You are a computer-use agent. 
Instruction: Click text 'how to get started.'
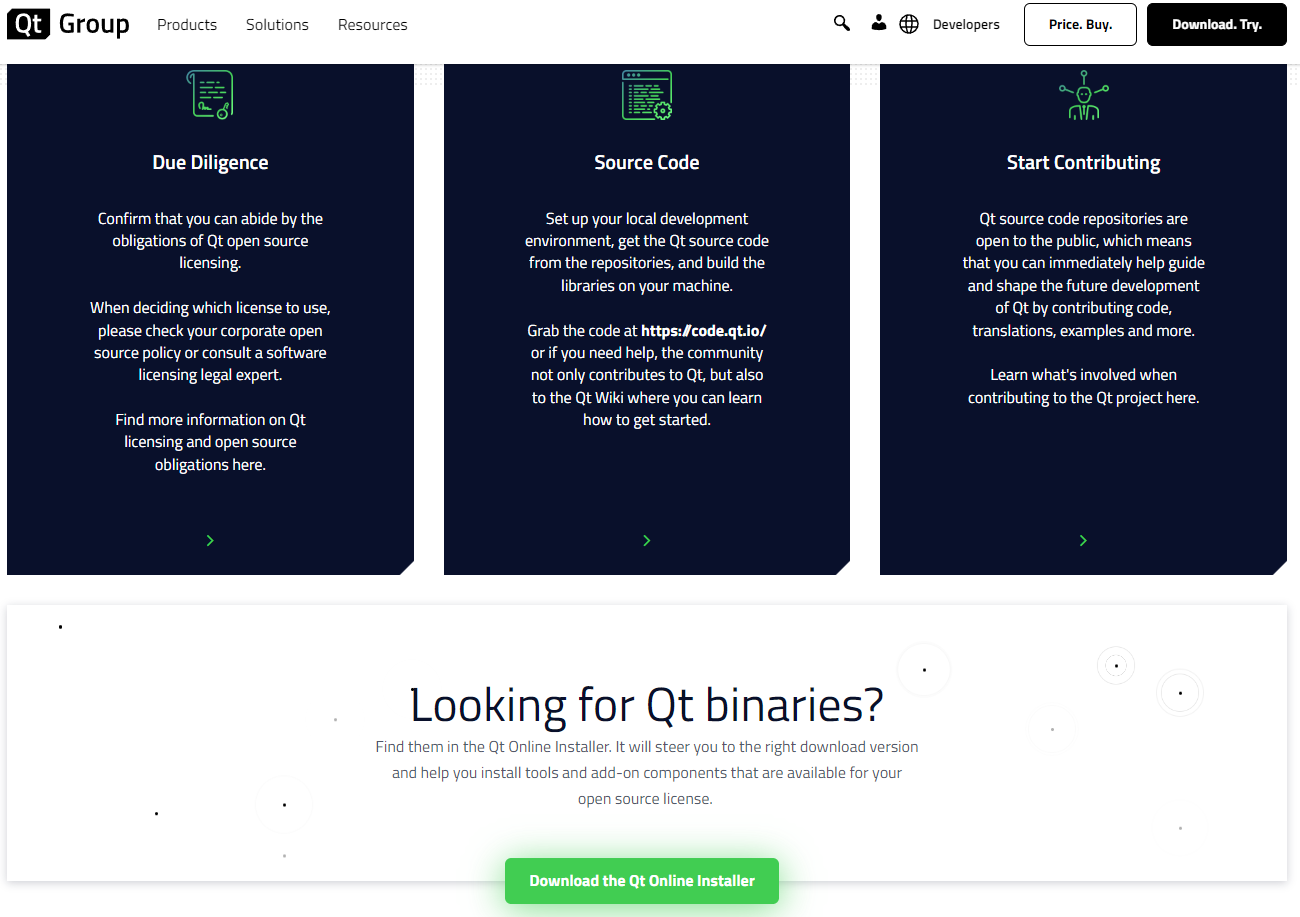[x=647, y=420]
